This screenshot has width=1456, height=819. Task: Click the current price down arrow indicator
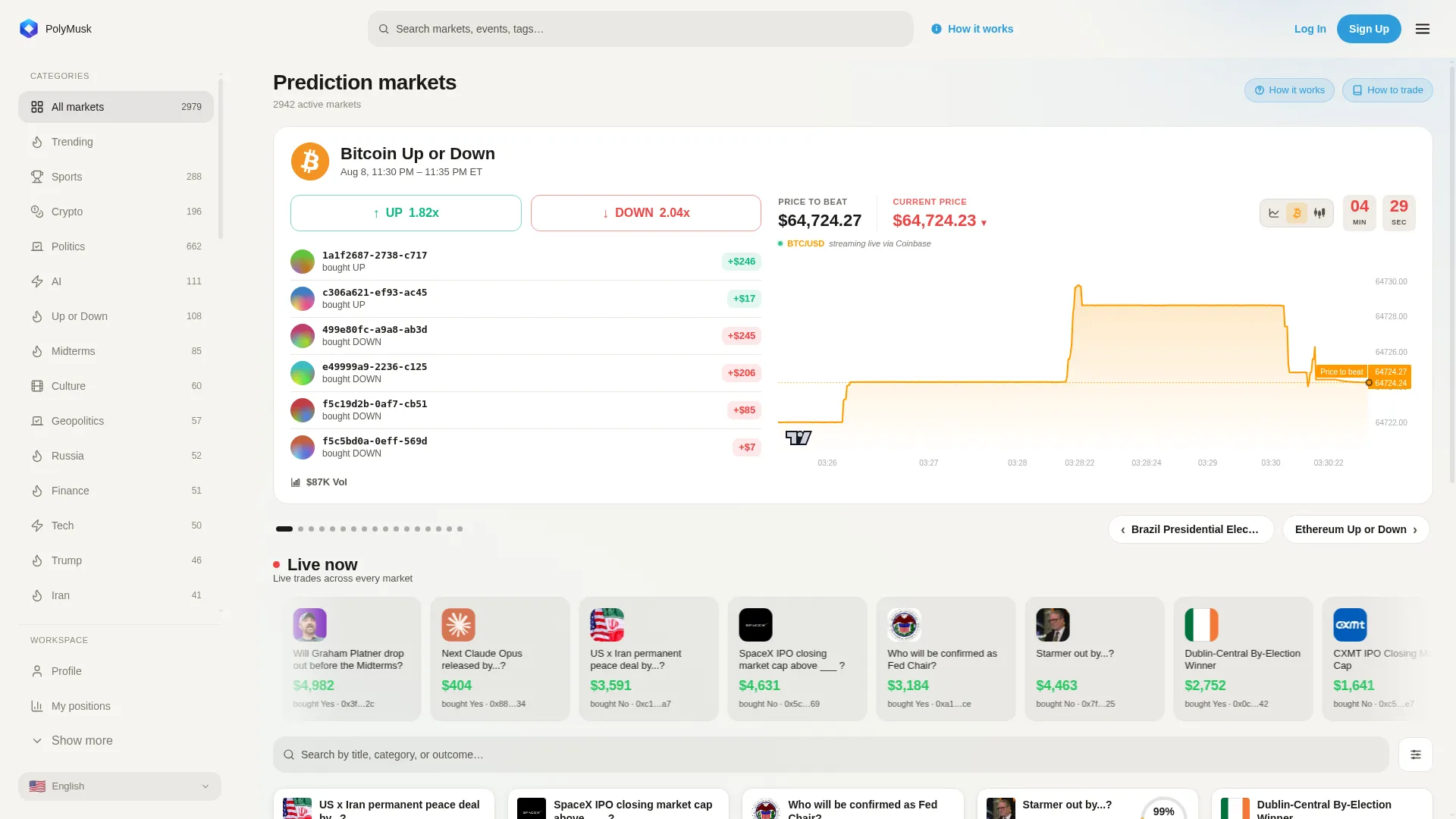[984, 223]
